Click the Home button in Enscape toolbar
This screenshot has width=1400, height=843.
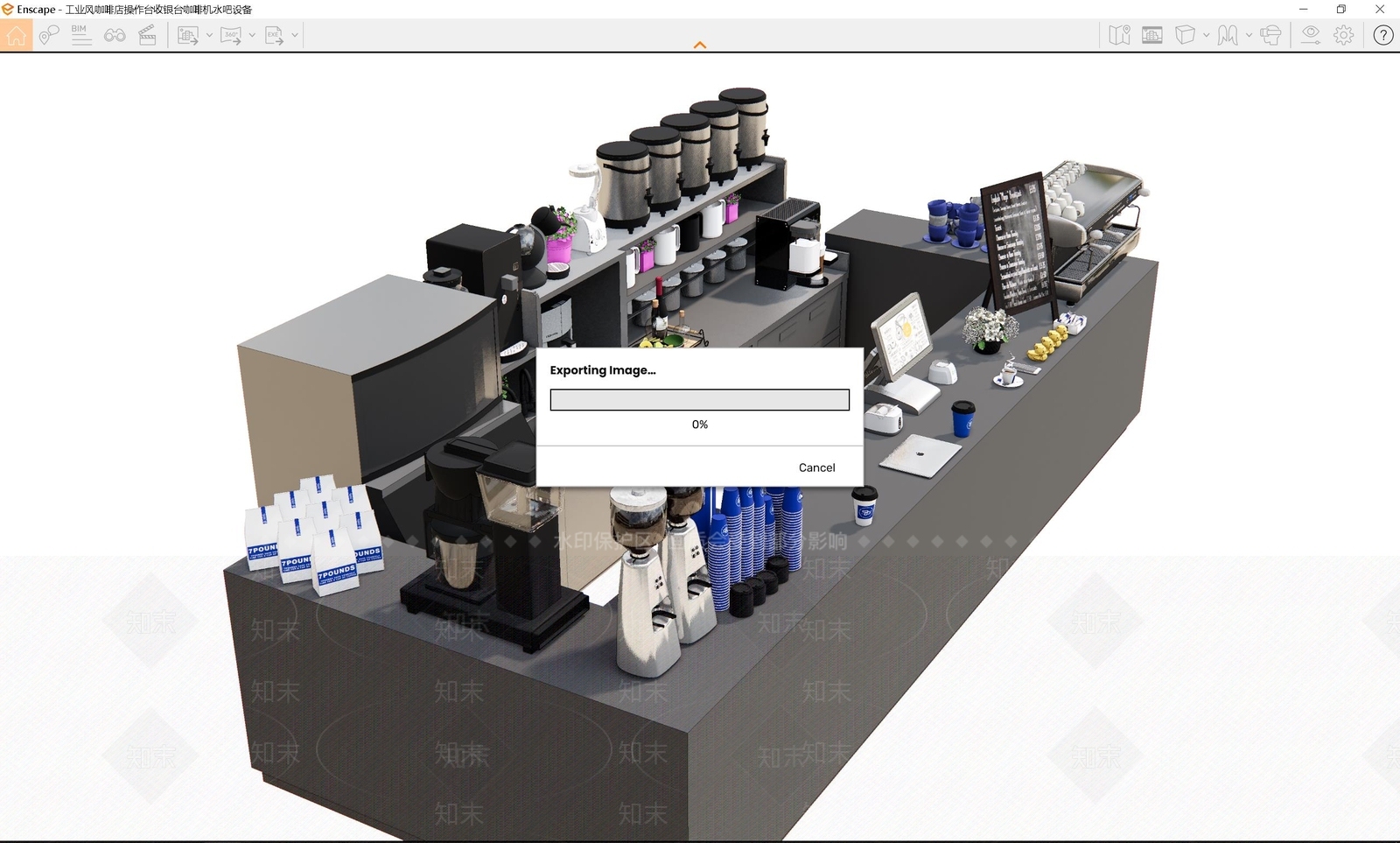[16, 35]
